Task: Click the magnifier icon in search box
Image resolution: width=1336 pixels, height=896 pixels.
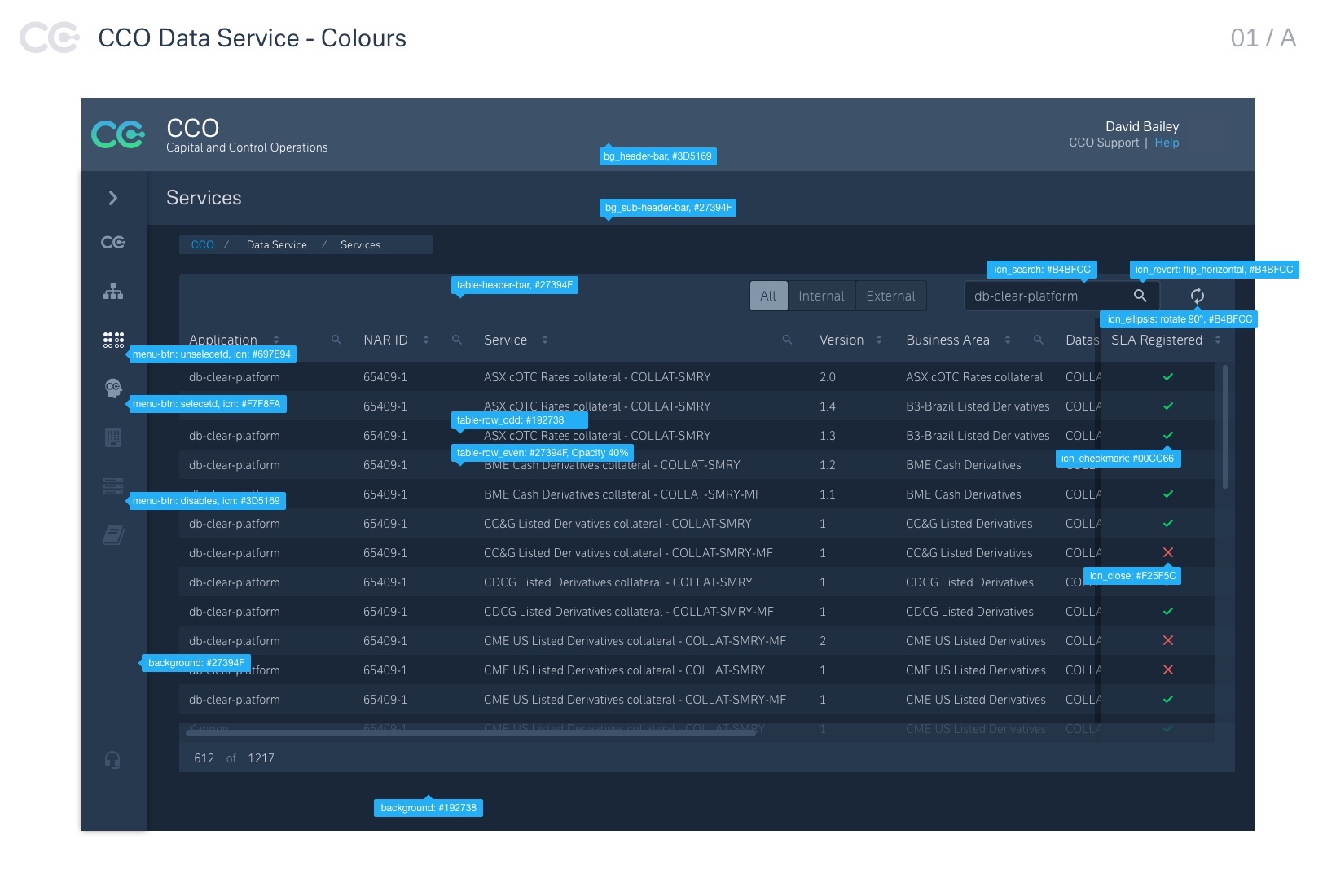Action: click(x=1140, y=296)
